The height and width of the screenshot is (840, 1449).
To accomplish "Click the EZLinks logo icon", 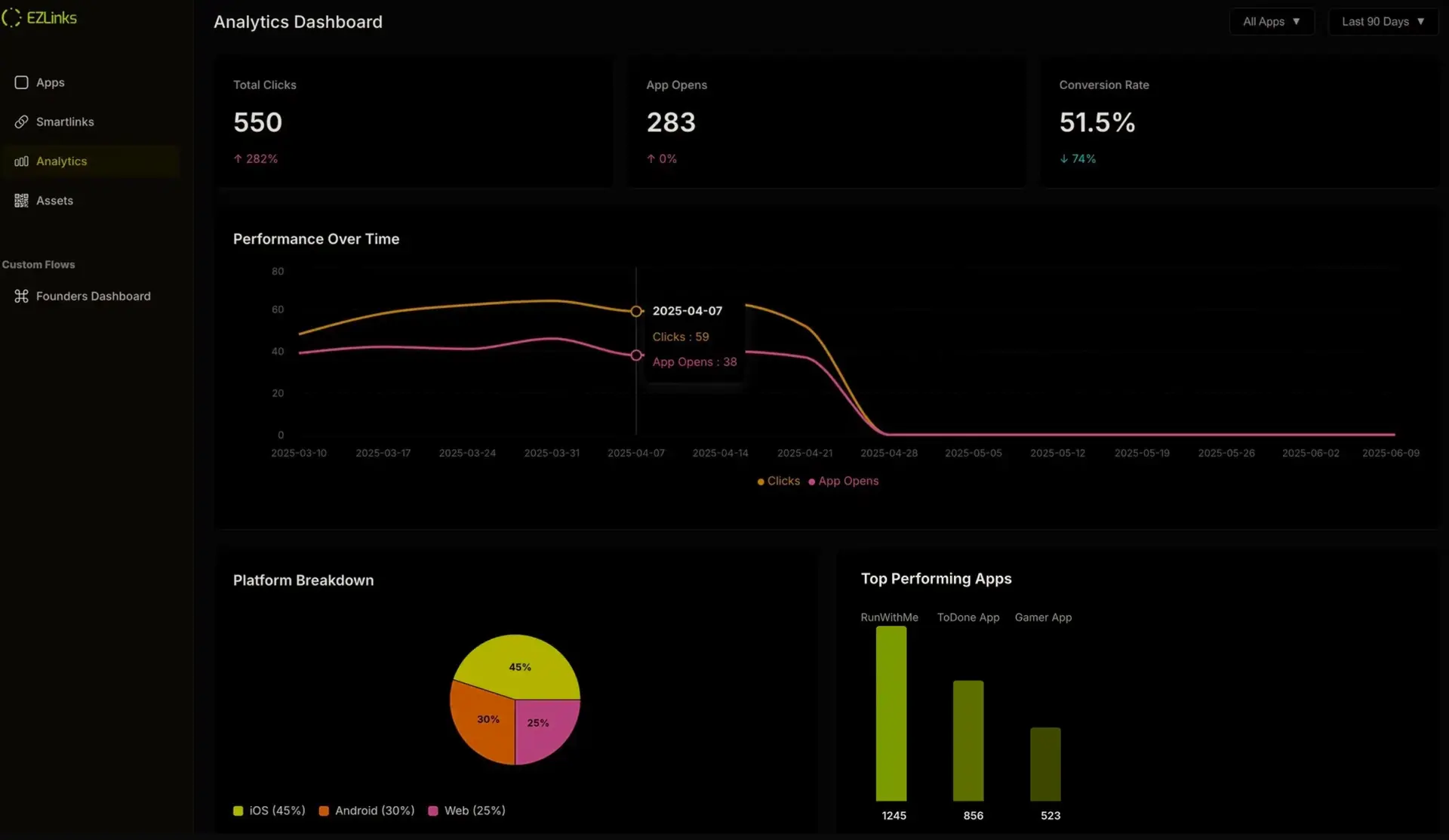I will click(11, 18).
